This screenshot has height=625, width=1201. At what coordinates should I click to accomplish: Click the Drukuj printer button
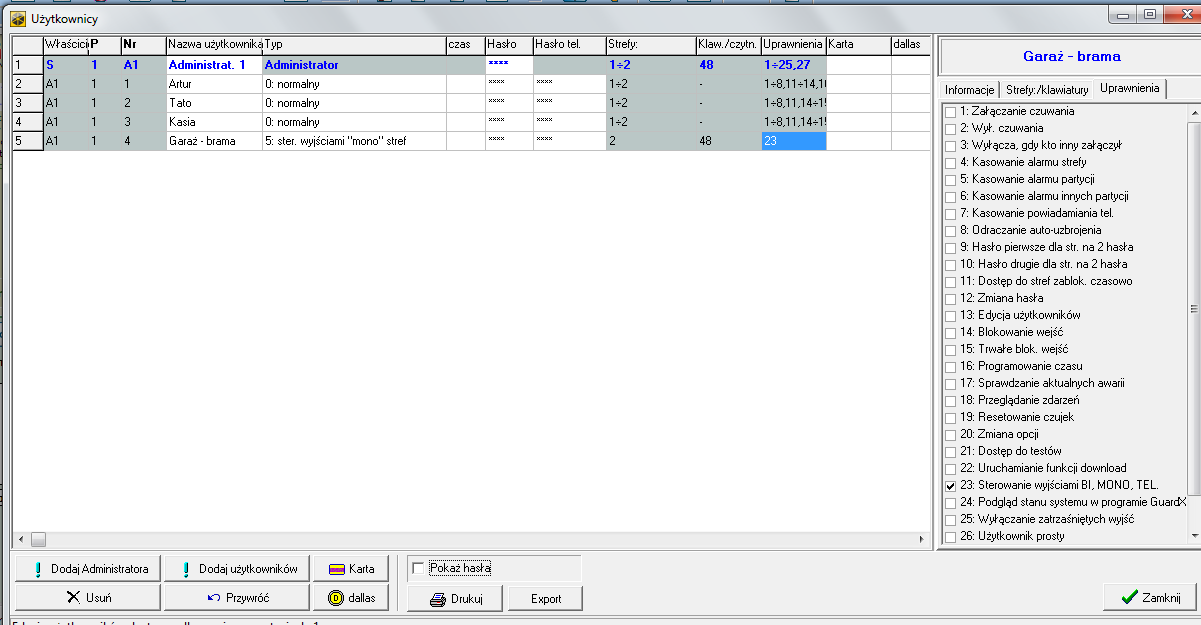454,599
